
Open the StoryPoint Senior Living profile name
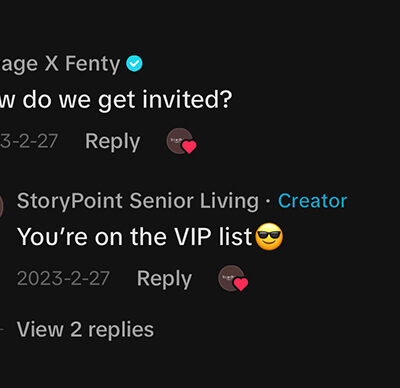click(x=138, y=201)
